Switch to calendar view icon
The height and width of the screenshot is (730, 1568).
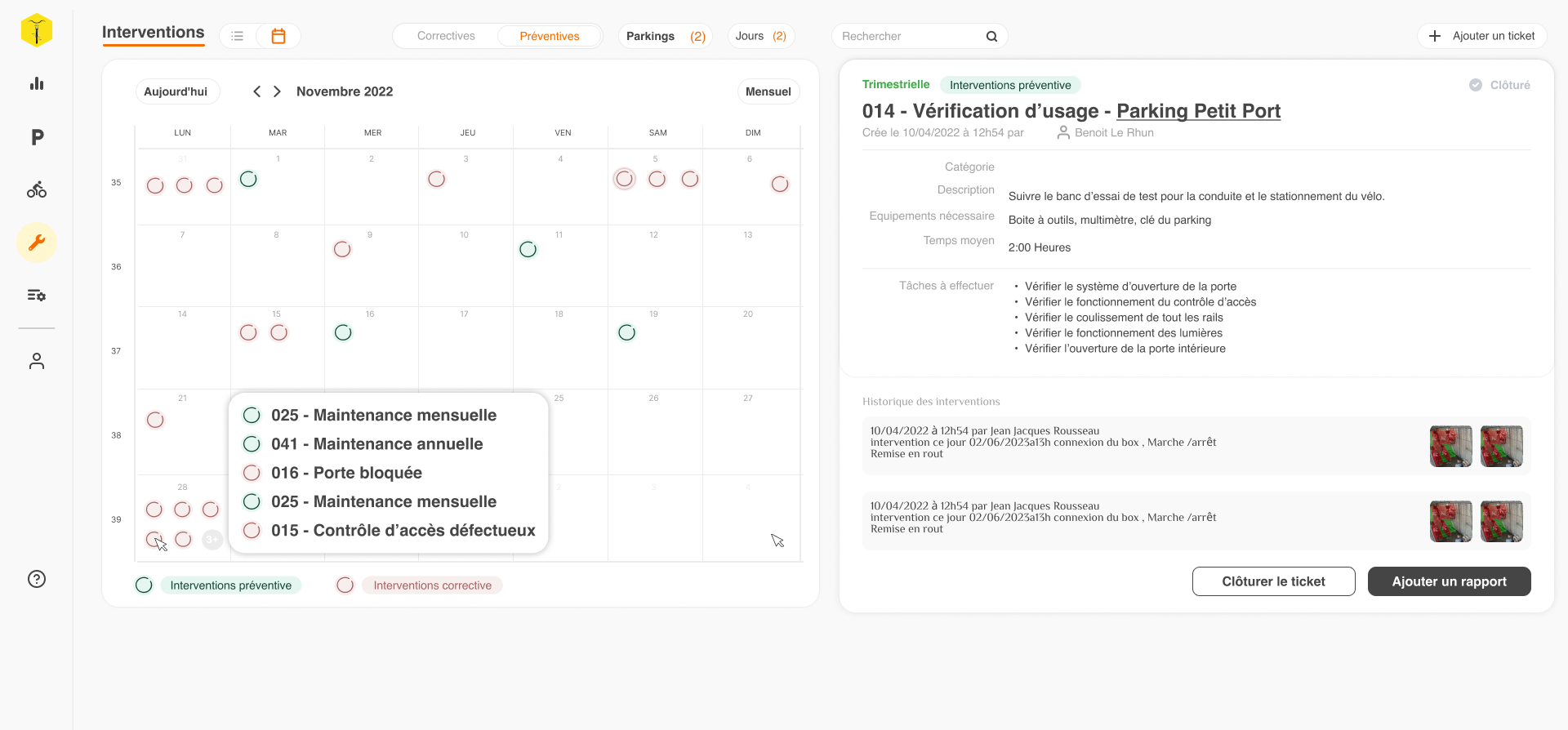278,36
